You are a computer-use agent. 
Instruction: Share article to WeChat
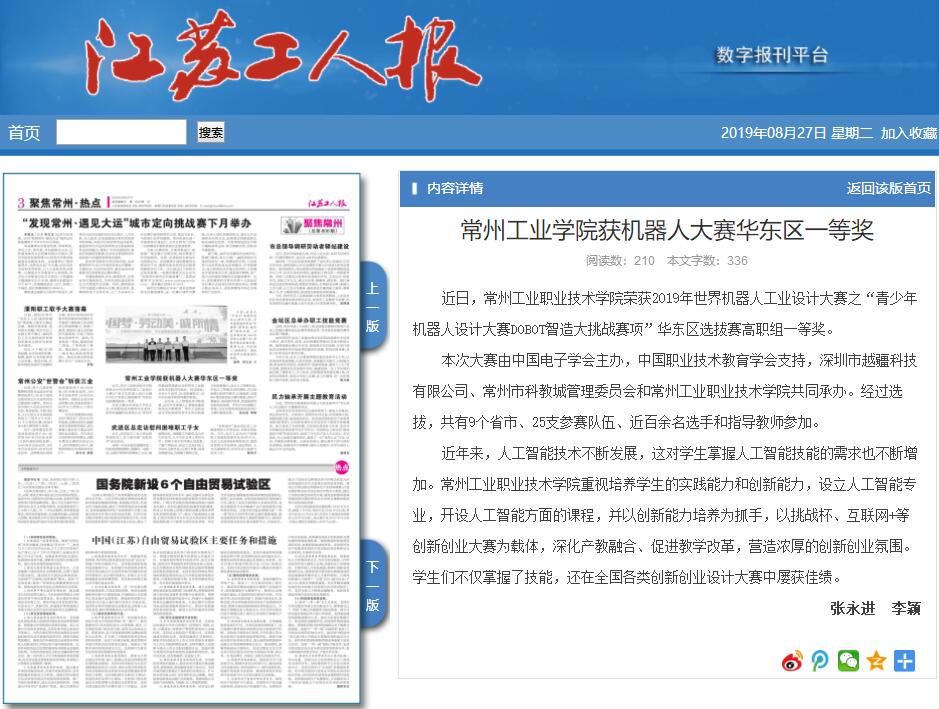coord(848,661)
